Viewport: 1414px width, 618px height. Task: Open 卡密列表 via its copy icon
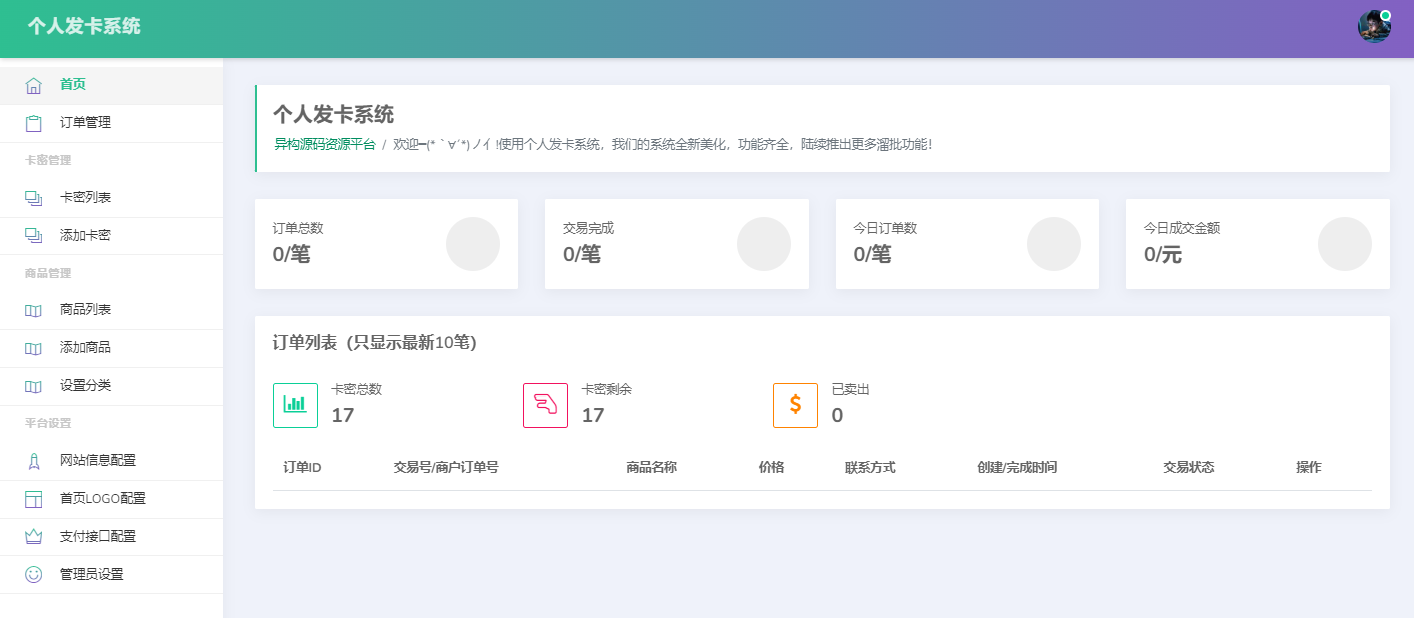pos(35,197)
